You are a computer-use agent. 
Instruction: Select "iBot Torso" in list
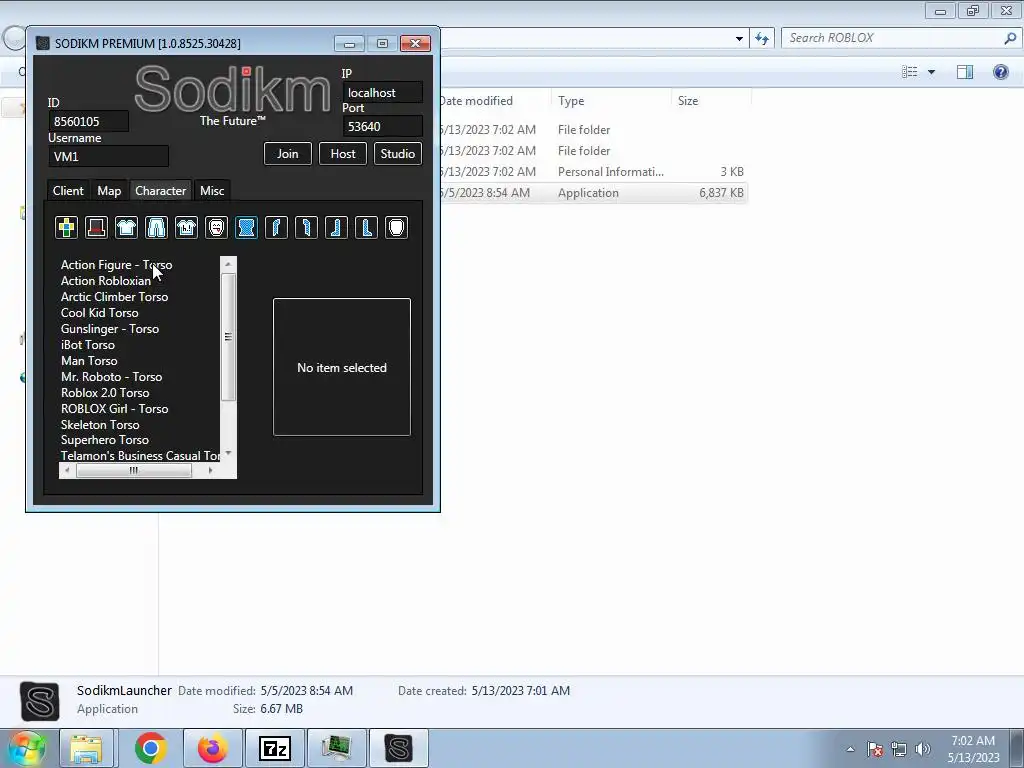(x=88, y=345)
